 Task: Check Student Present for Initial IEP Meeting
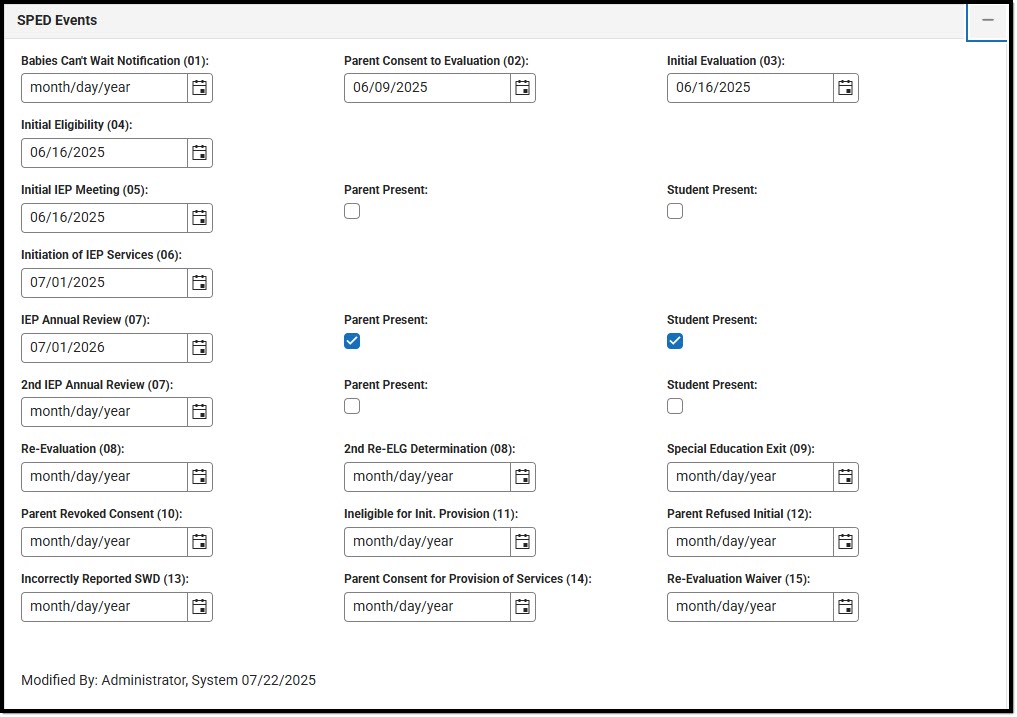click(x=675, y=211)
